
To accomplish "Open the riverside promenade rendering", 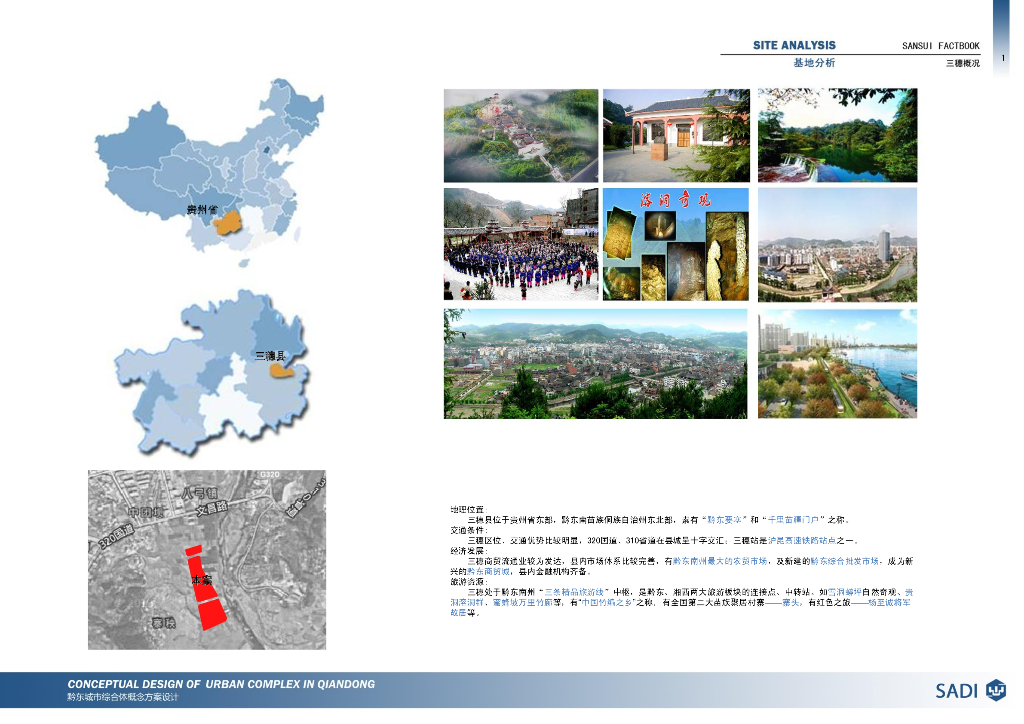I will coord(837,364).
